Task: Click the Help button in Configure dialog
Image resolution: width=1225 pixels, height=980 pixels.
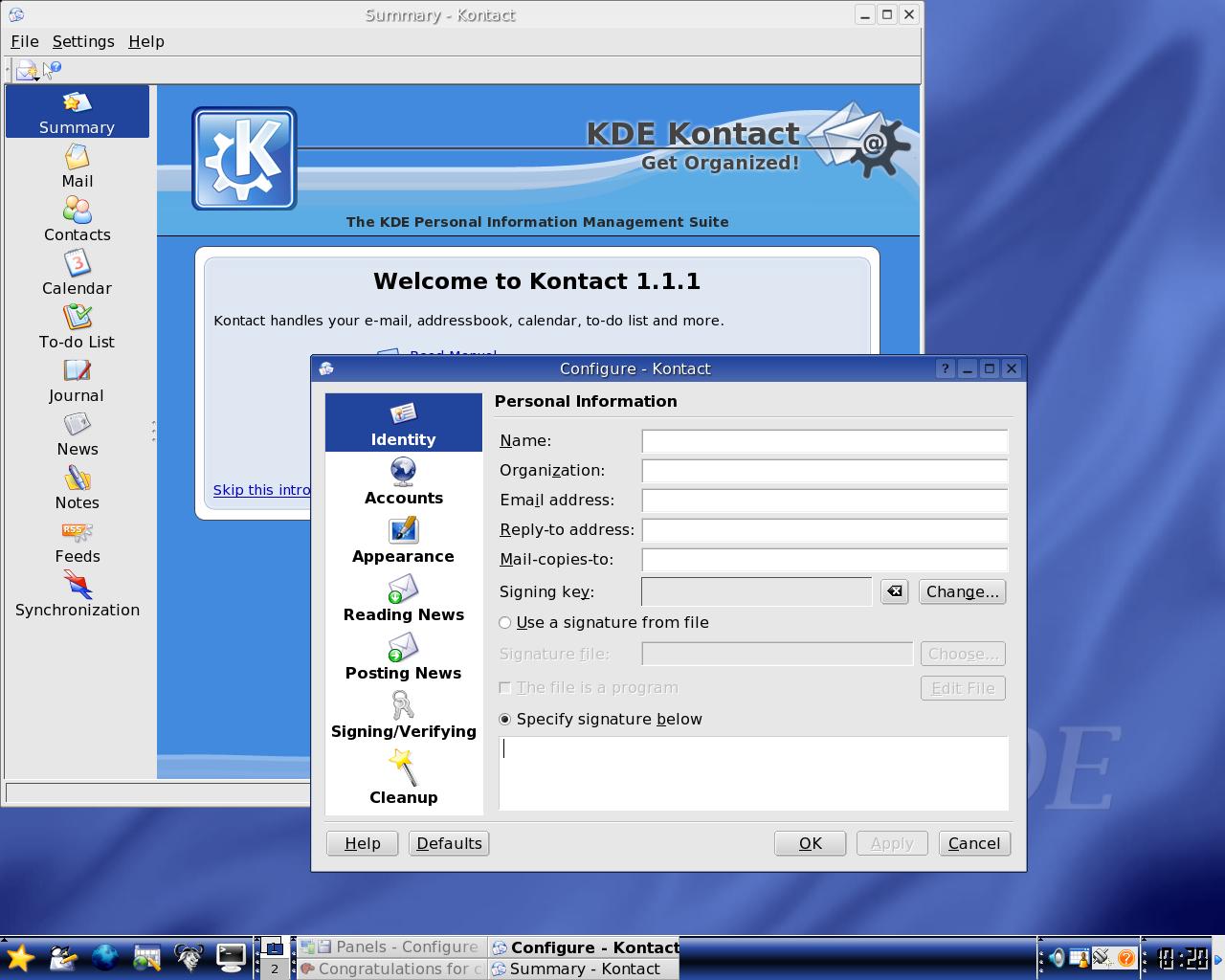Action: tap(363, 843)
